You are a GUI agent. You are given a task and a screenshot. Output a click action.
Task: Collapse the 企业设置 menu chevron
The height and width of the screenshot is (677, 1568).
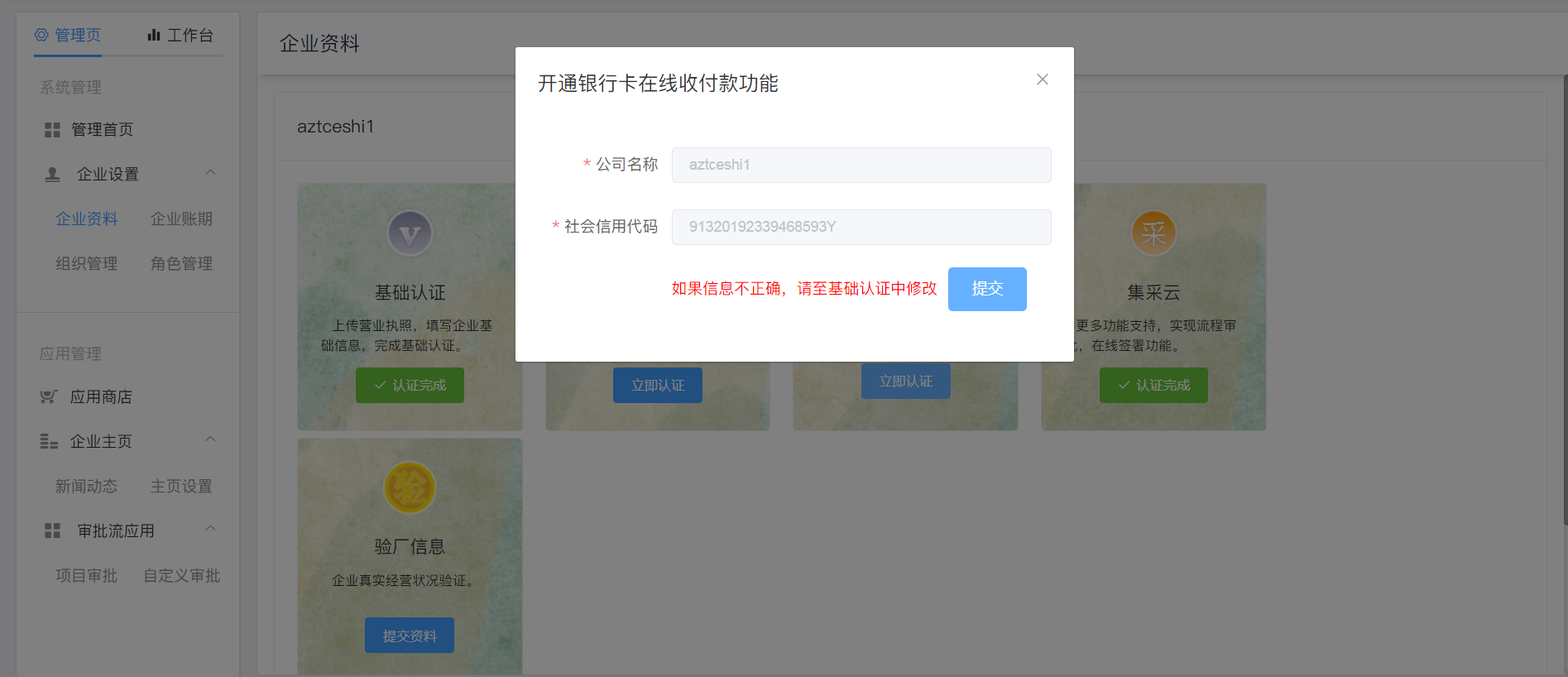210,173
